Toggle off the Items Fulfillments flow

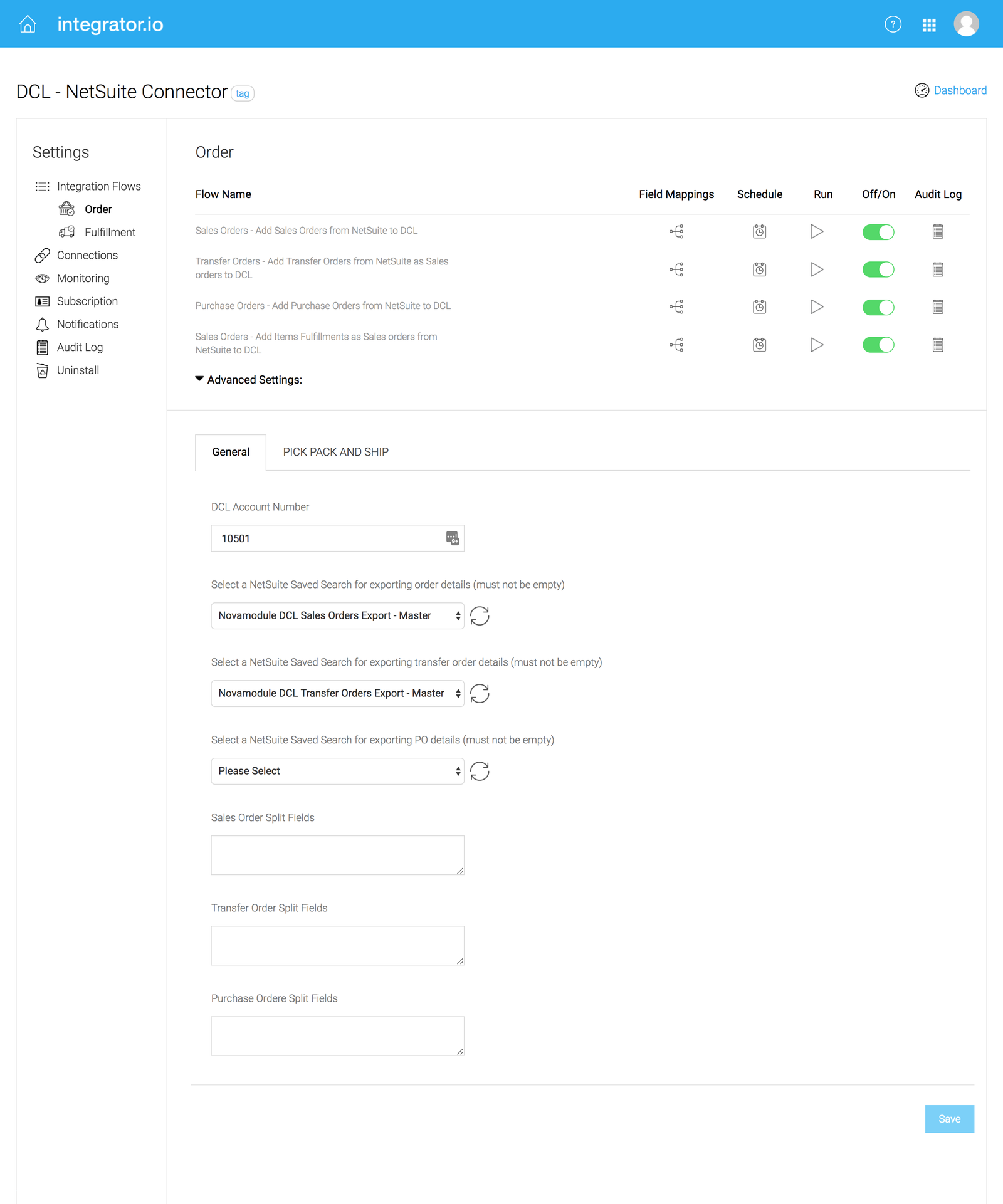(878, 345)
